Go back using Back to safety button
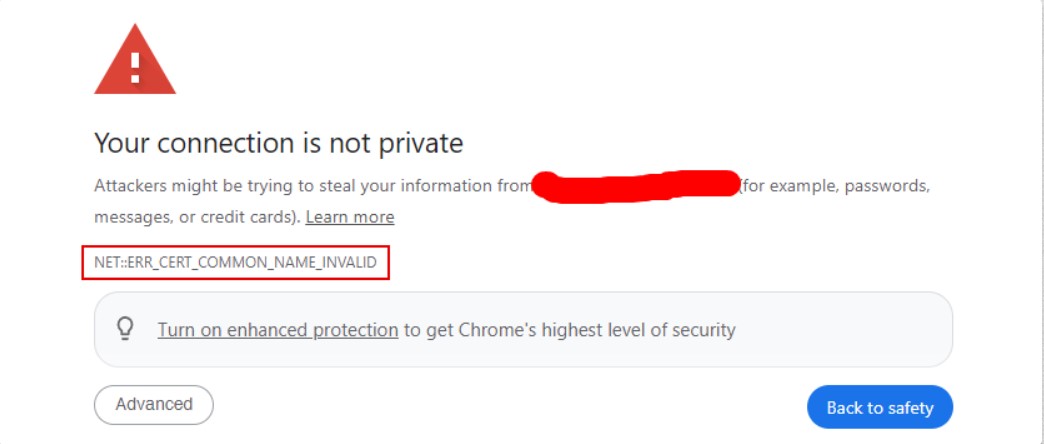Image resolution: width=1044 pixels, height=444 pixels. click(880, 407)
